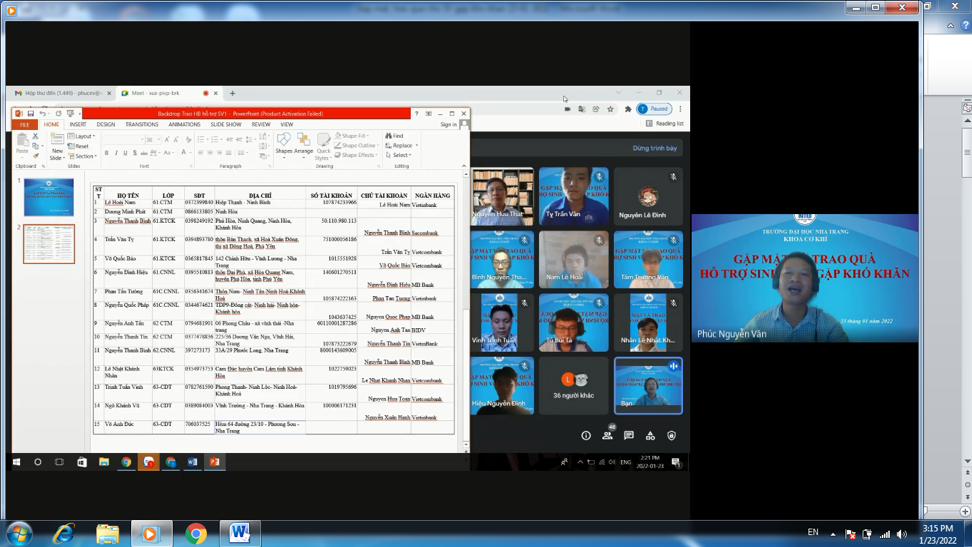Select slide 1 thumbnail in the slide panel

click(49, 197)
